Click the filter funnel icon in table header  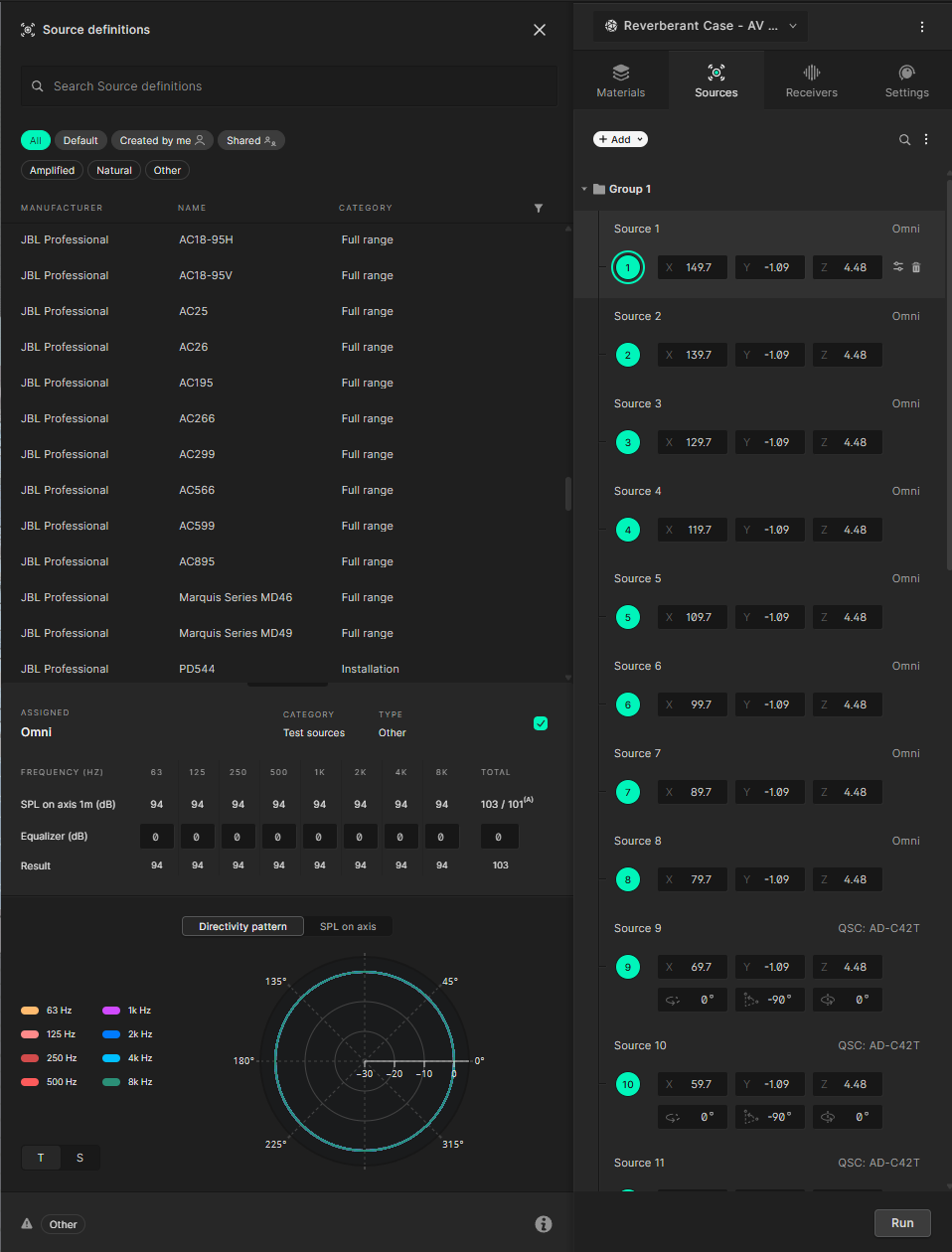tap(538, 208)
